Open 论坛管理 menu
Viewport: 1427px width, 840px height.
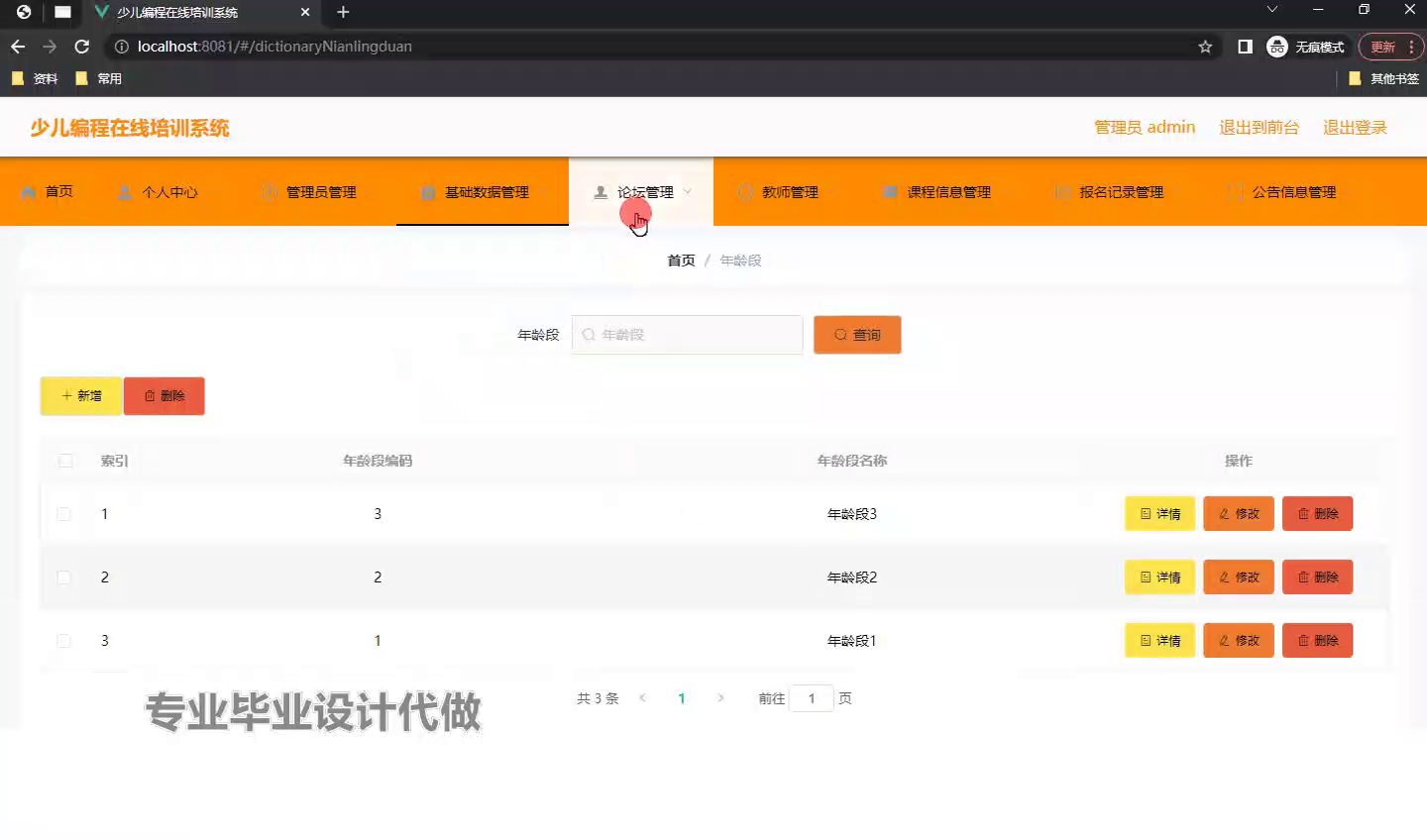[x=641, y=192]
